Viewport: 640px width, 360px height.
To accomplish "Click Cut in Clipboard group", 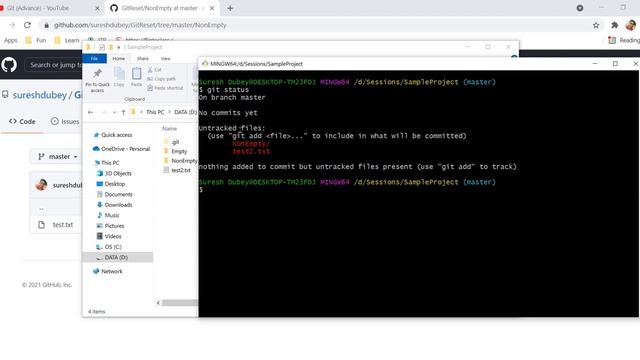I will coord(155,70).
